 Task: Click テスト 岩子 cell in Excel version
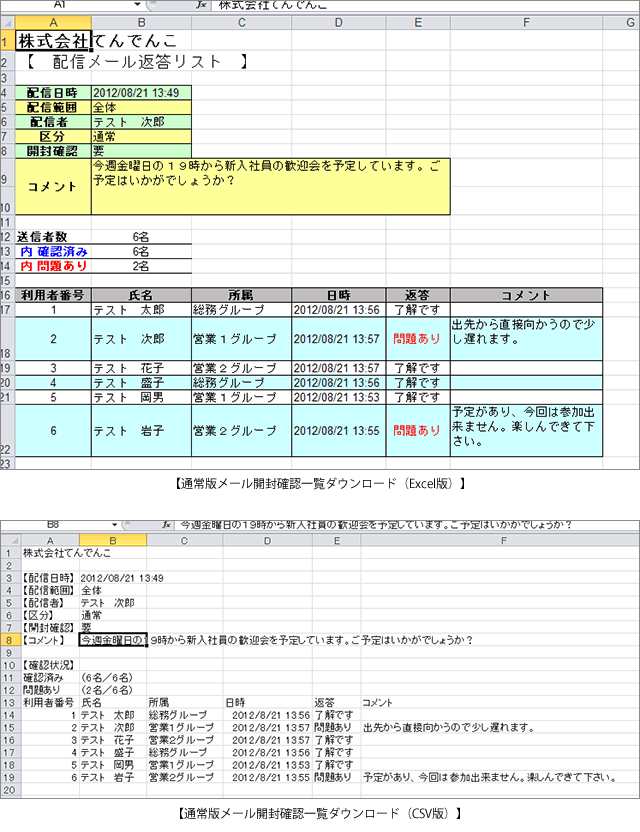coord(141,431)
